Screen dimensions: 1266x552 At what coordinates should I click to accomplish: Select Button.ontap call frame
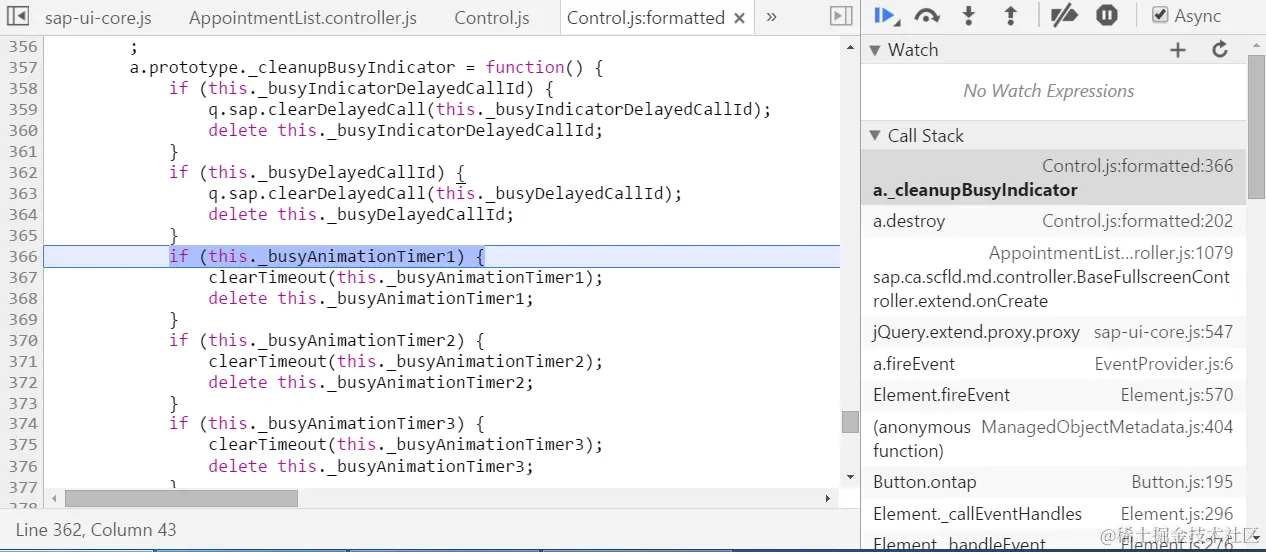click(x=1054, y=482)
